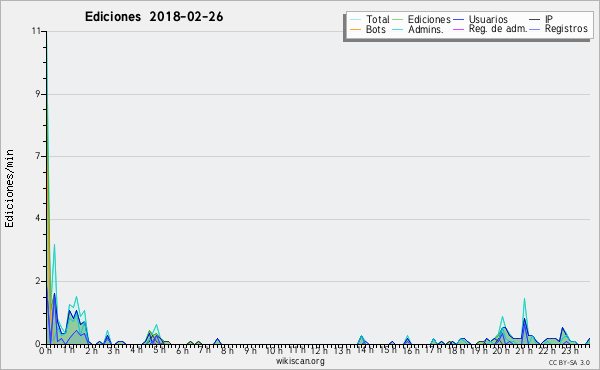
Task: Click the orange line swatch beside Bots
Action: pyautogui.click(x=355, y=29)
